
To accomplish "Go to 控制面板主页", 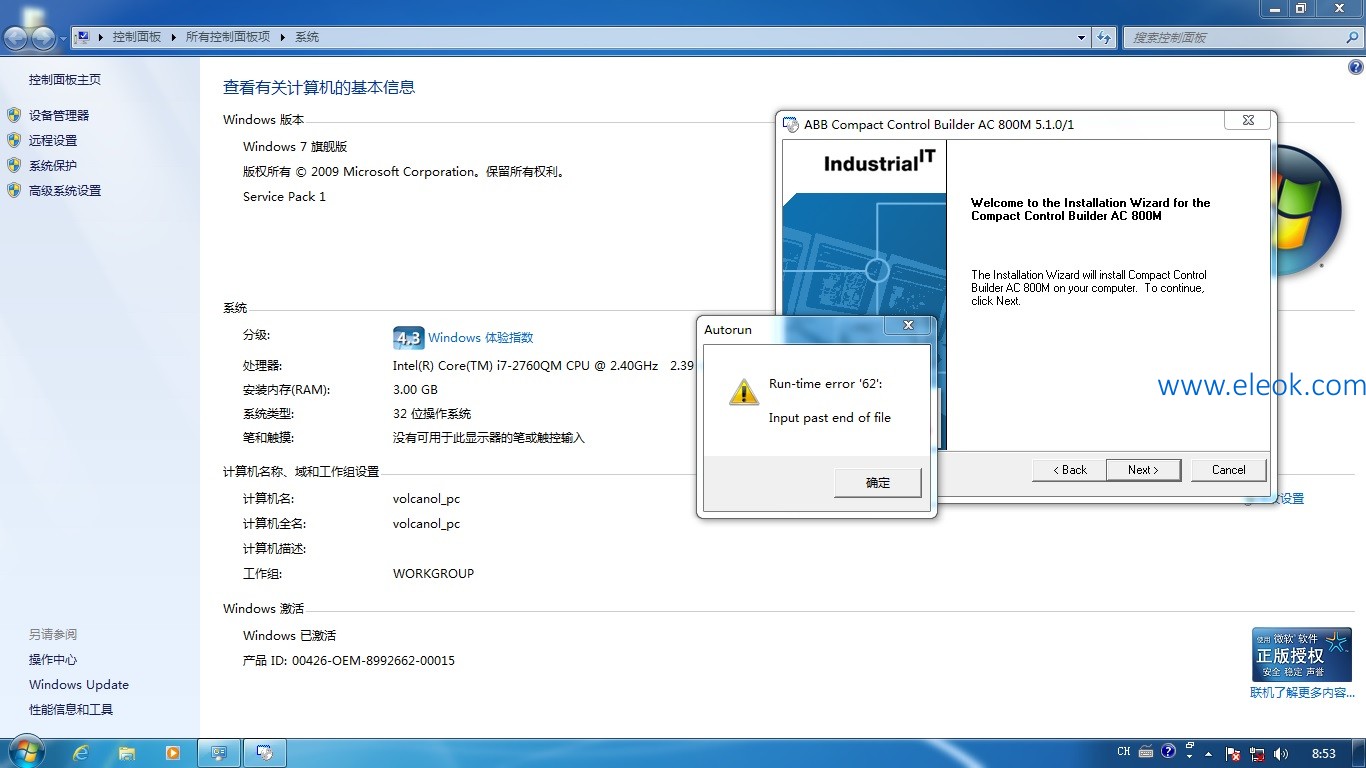I will 65,79.
